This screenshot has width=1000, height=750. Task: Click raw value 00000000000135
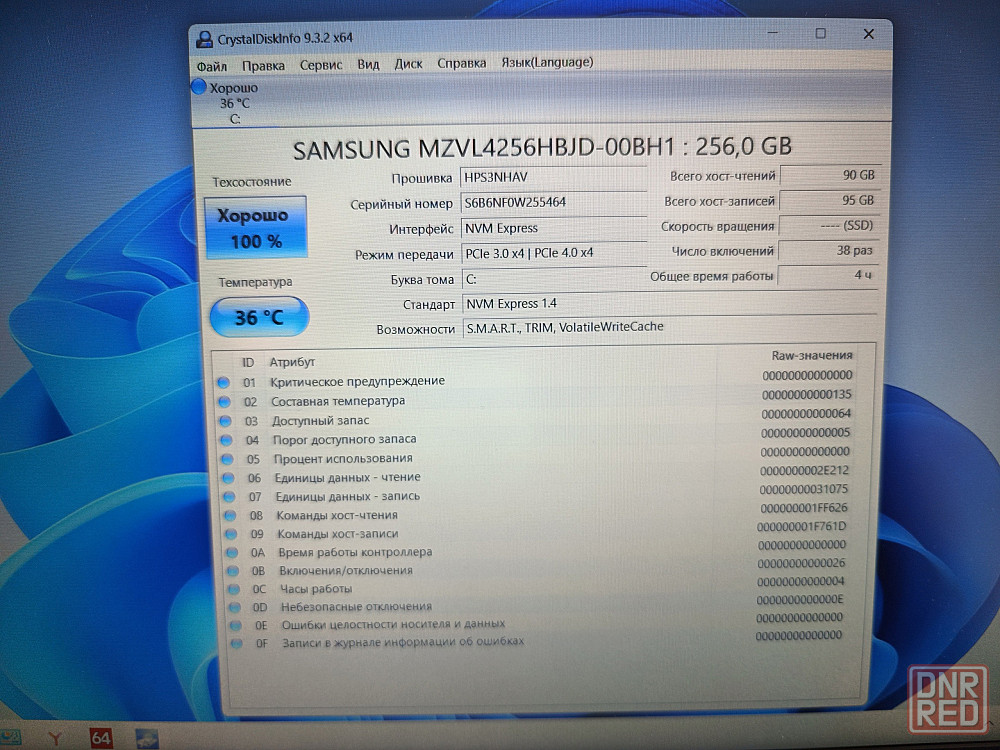click(x=807, y=395)
